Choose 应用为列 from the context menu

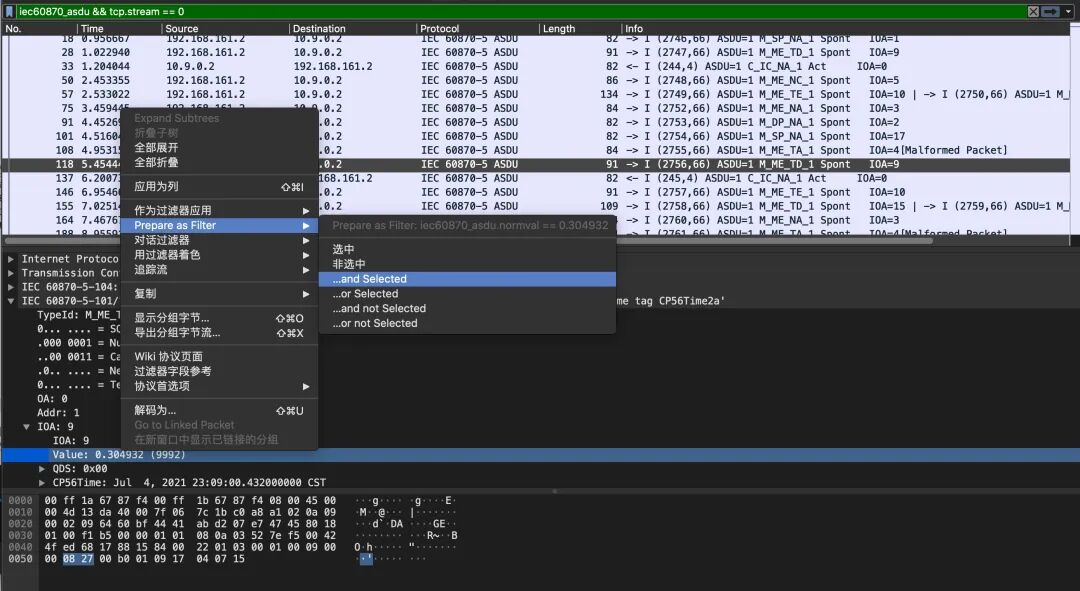click(x=219, y=187)
